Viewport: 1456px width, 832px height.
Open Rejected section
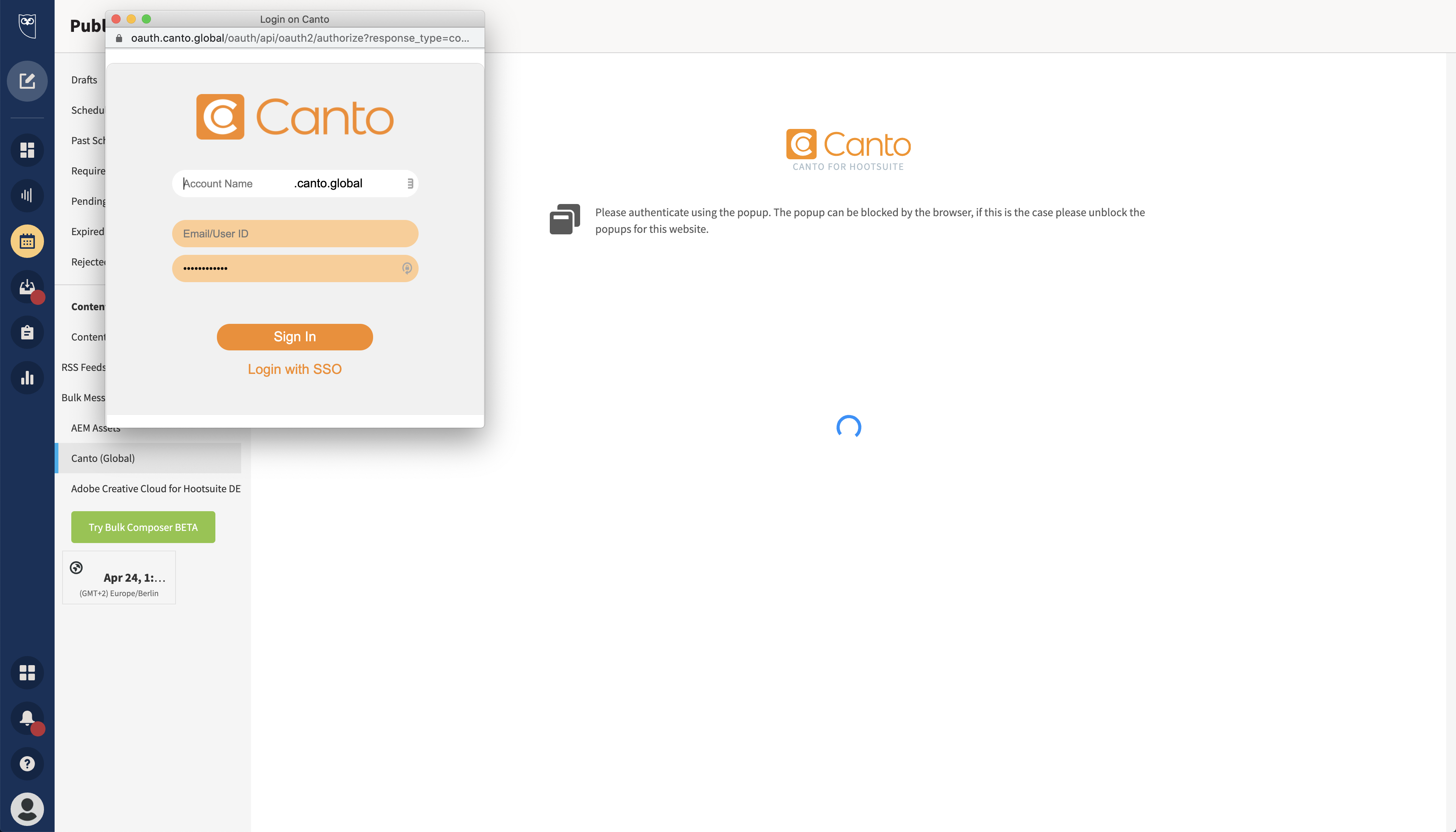[x=88, y=262]
